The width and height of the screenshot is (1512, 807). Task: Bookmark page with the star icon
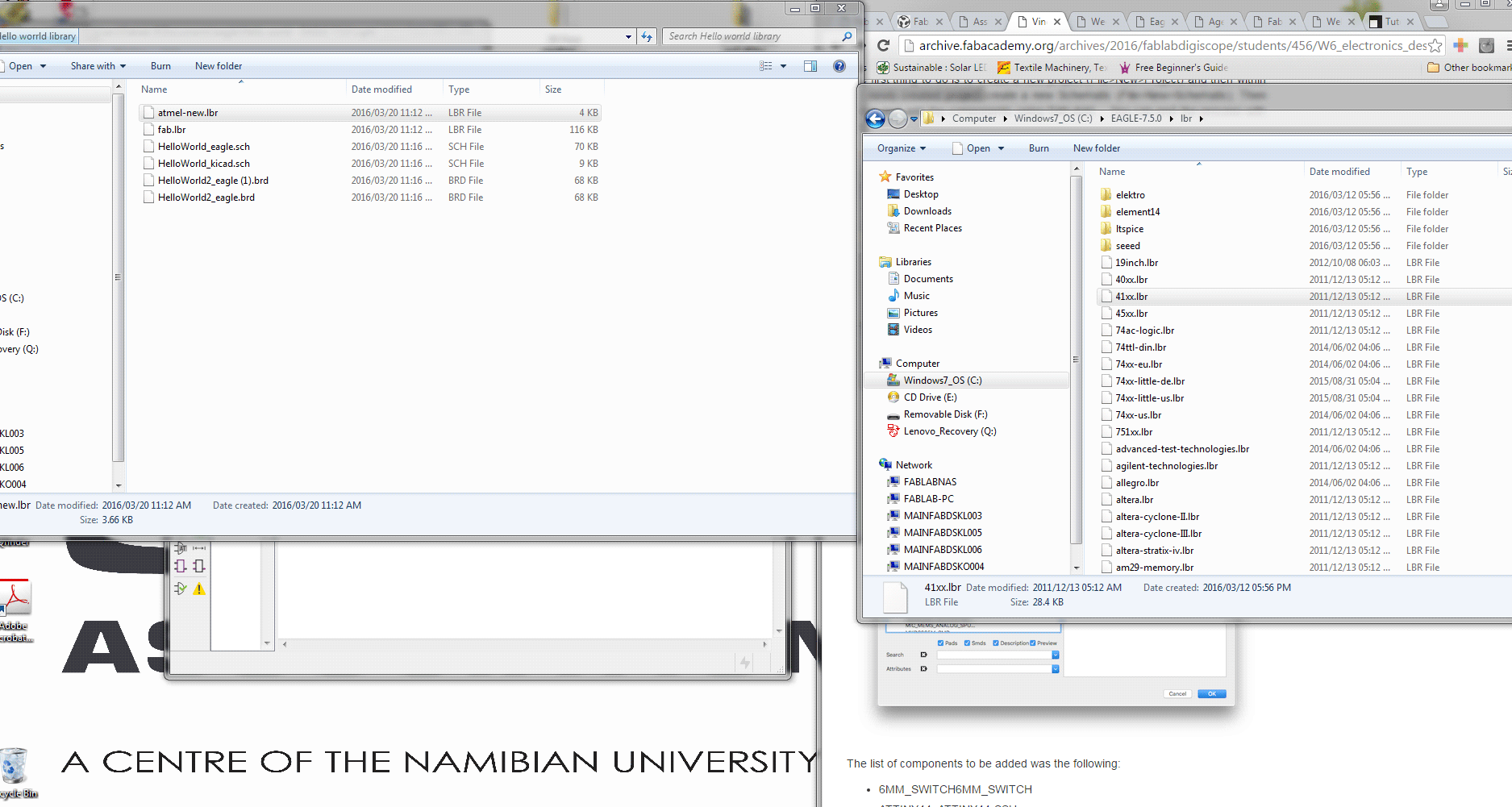tap(1435, 46)
